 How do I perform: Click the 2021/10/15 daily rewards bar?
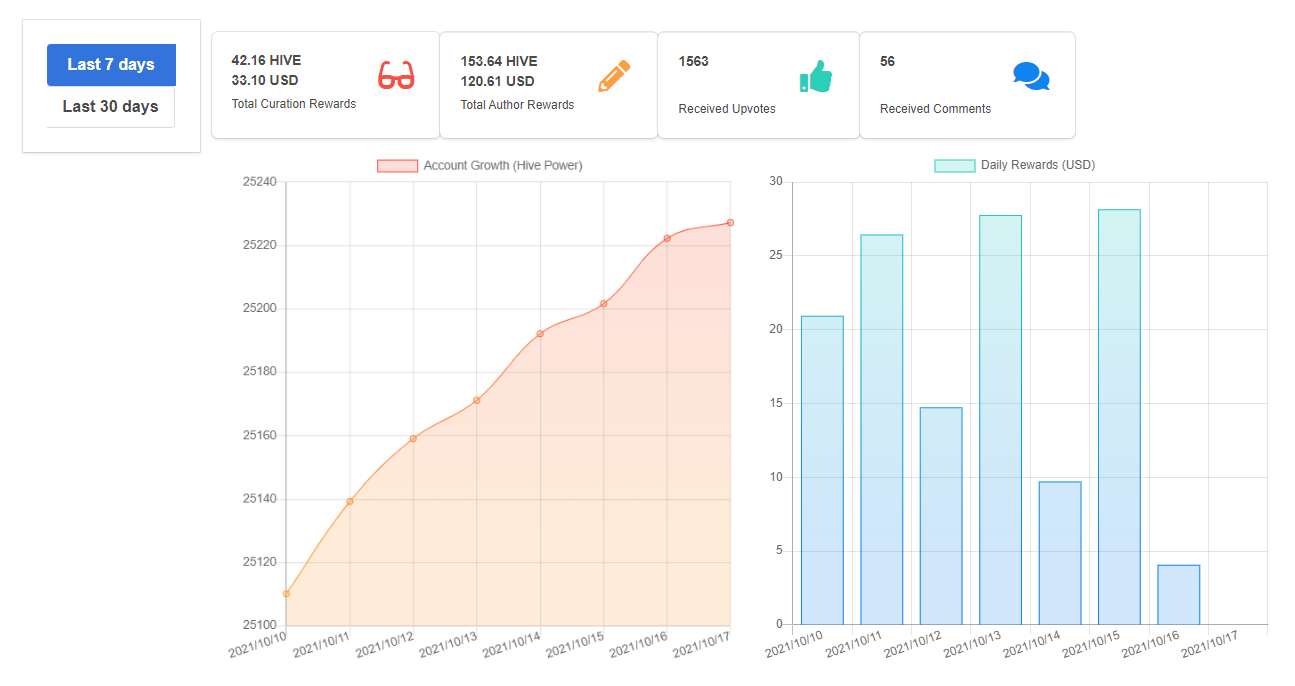point(1119,417)
